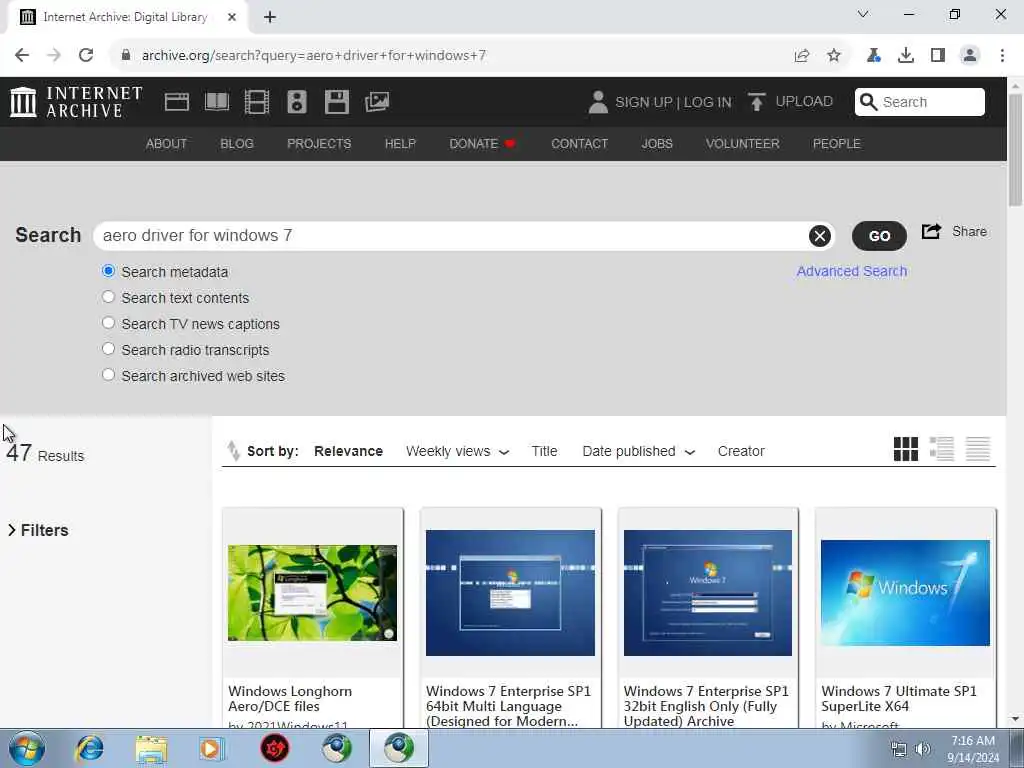Switch to tile grid view
The height and width of the screenshot is (768, 1024).
click(x=905, y=449)
